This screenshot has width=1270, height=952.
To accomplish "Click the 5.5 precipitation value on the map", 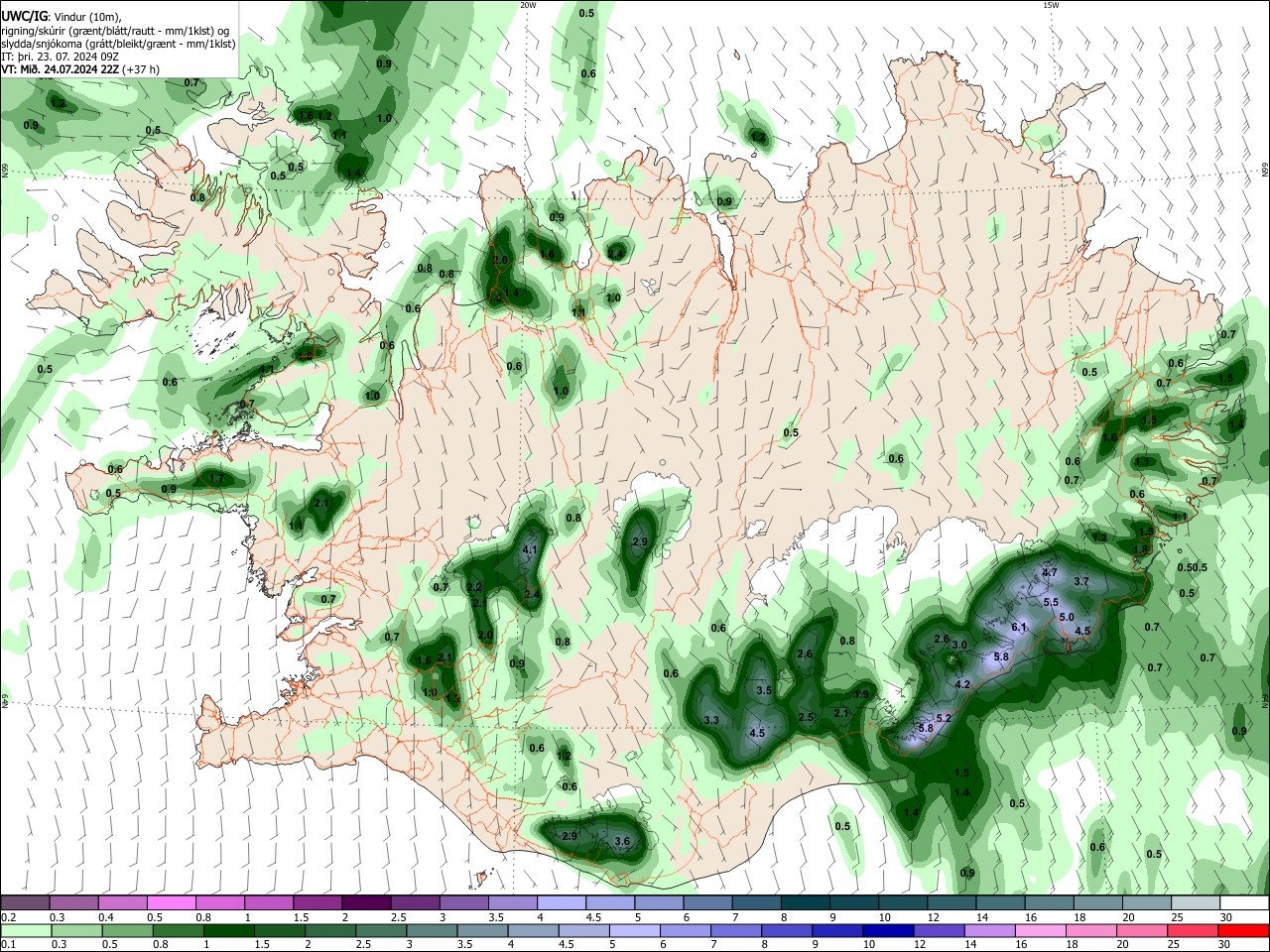I will point(1051,603).
